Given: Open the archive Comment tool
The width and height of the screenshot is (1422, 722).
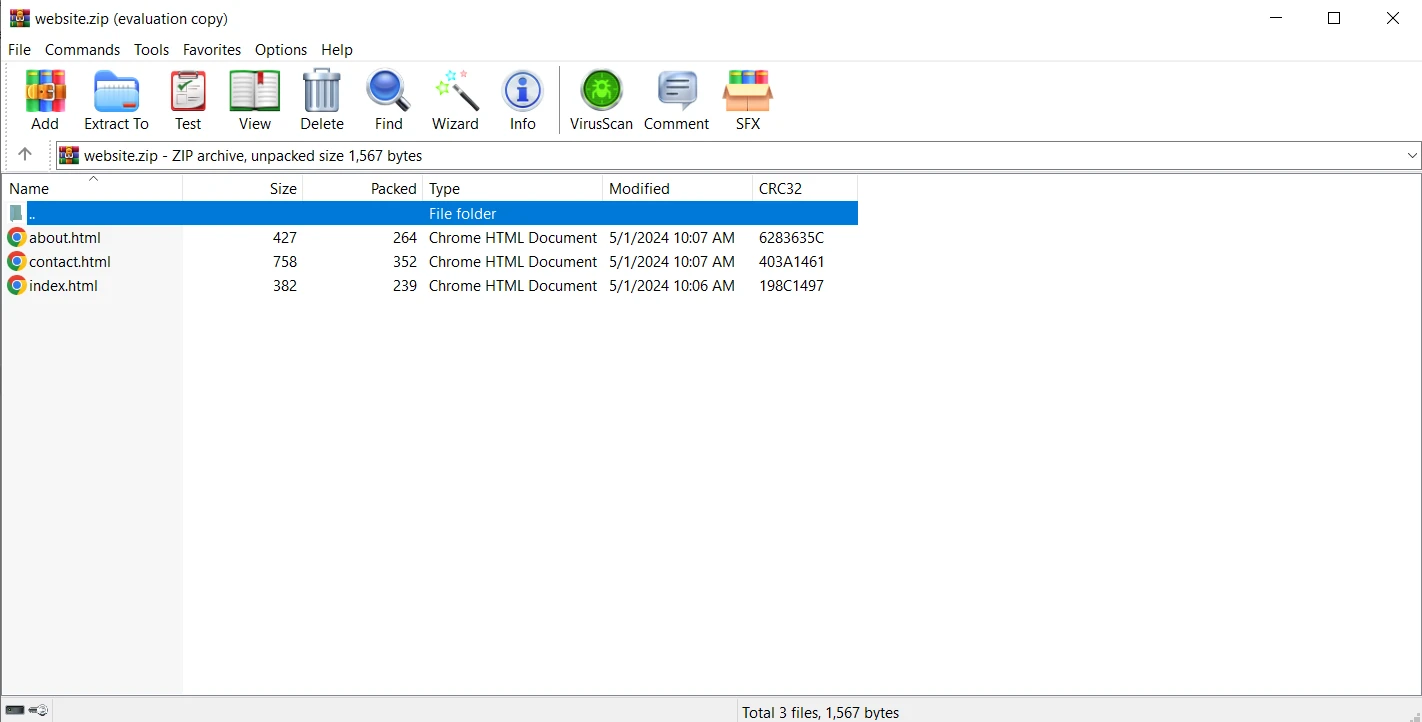Looking at the screenshot, I should click(676, 100).
